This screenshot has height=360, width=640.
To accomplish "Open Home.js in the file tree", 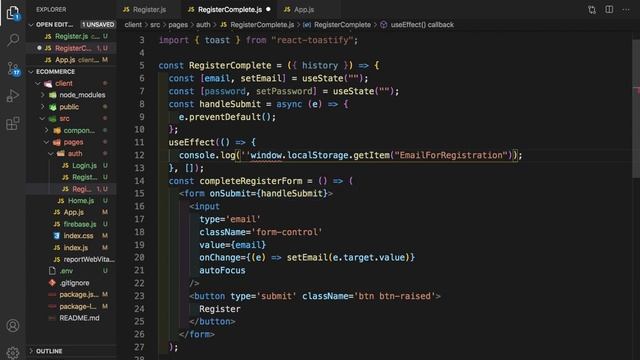I will click(x=72, y=200).
